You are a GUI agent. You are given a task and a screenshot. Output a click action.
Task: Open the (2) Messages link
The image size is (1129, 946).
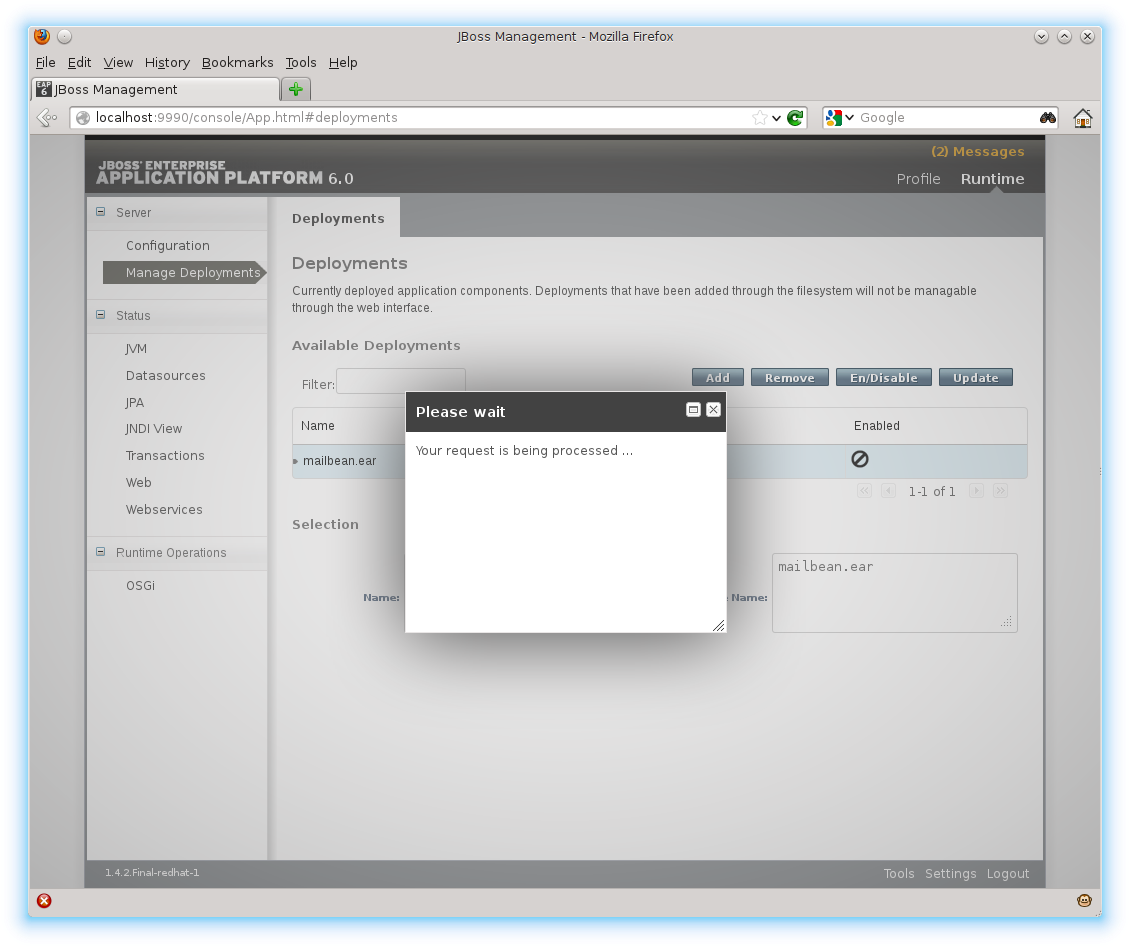click(977, 151)
